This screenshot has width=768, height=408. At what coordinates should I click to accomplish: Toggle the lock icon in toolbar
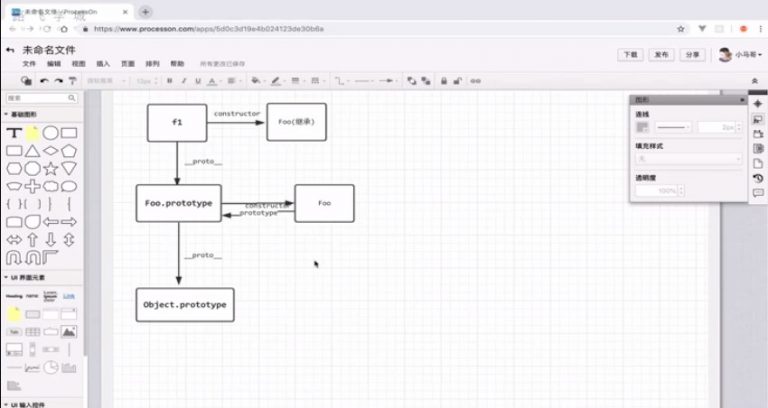pyautogui.click(x=444, y=81)
